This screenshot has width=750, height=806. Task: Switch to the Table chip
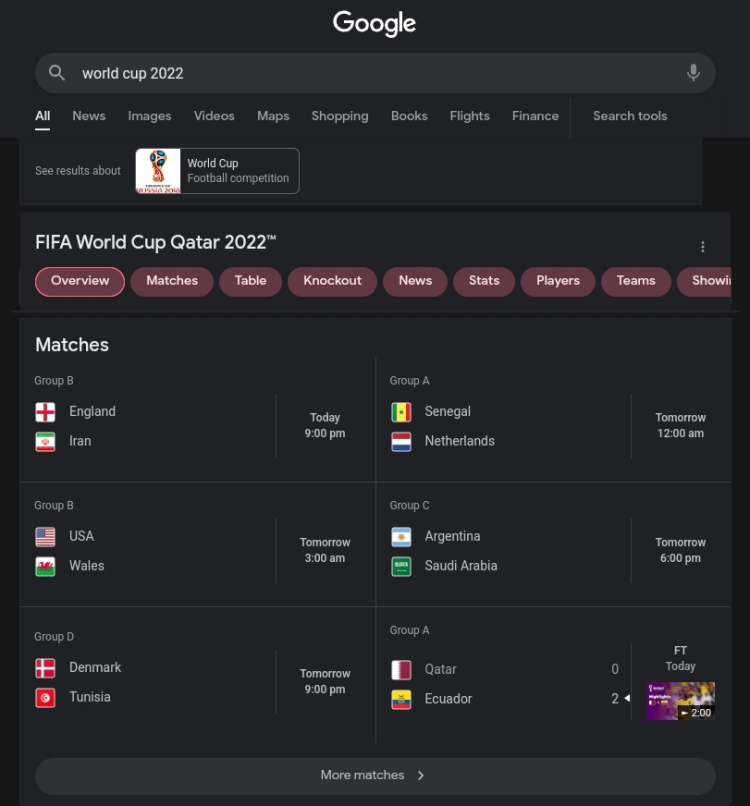click(250, 281)
